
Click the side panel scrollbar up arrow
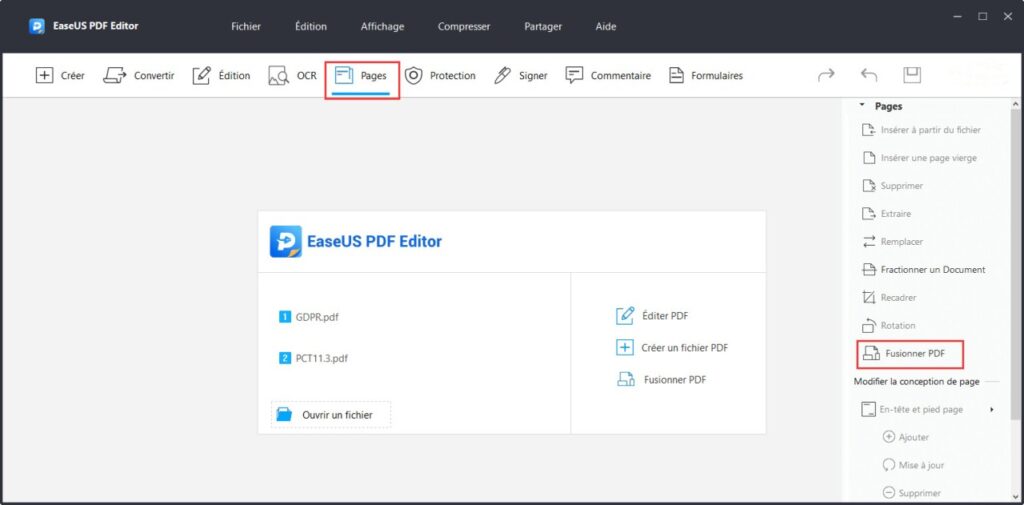tap(1016, 104)
